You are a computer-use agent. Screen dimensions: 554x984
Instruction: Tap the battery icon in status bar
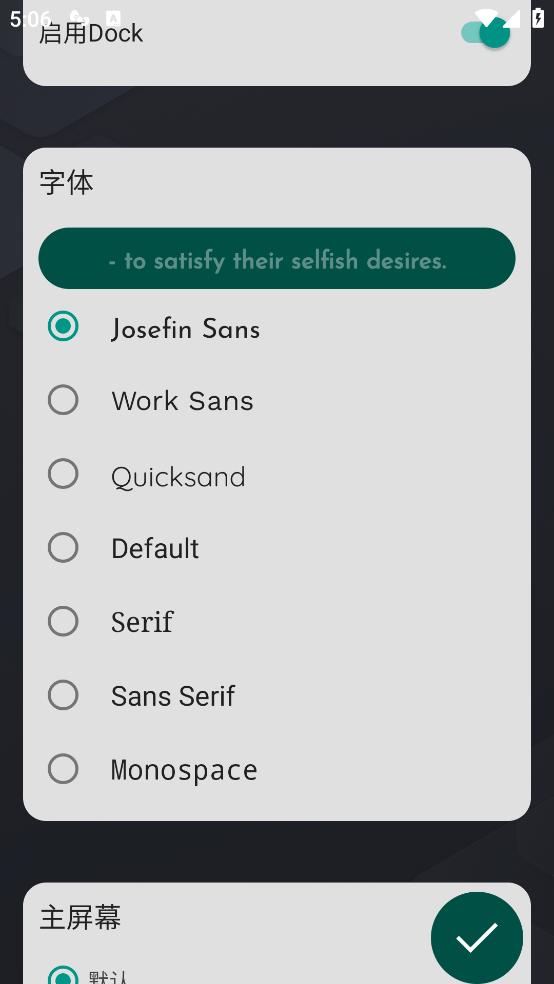click(x=538, y=18)
